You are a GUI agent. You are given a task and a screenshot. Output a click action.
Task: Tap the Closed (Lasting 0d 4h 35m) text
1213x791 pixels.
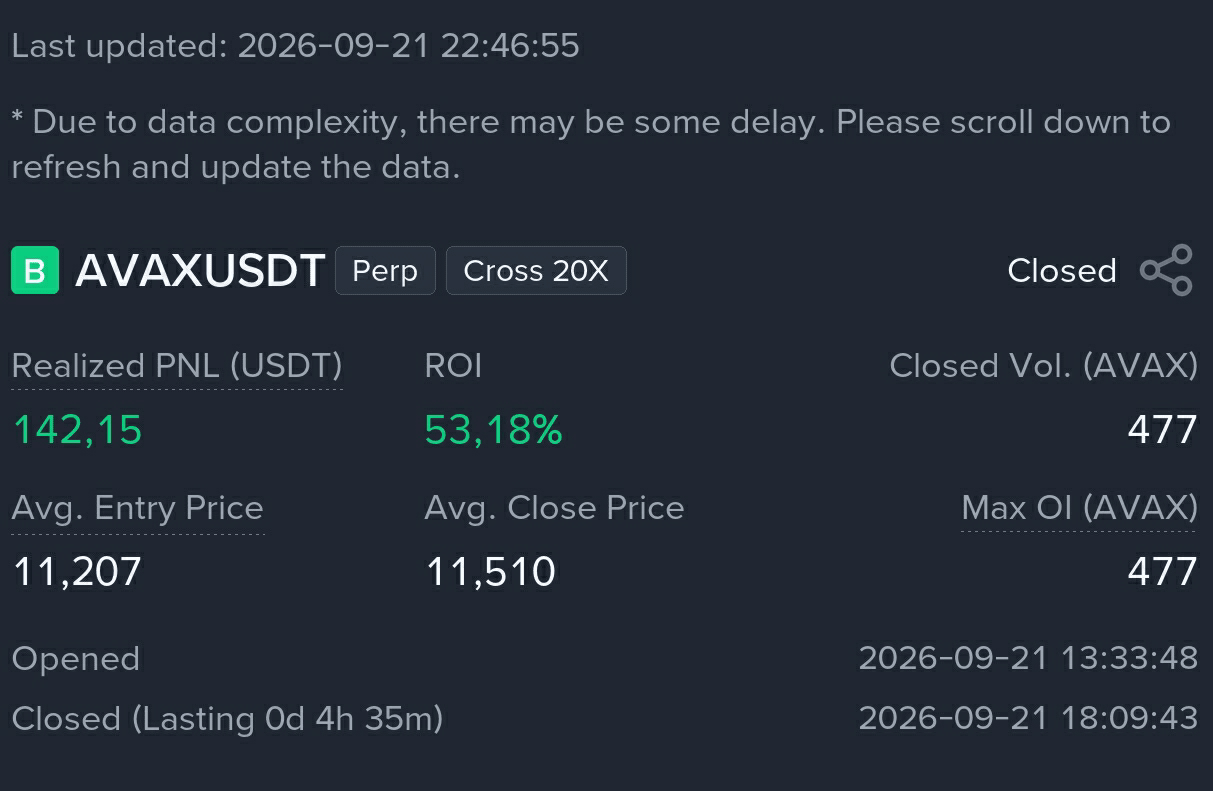point(227,718)
